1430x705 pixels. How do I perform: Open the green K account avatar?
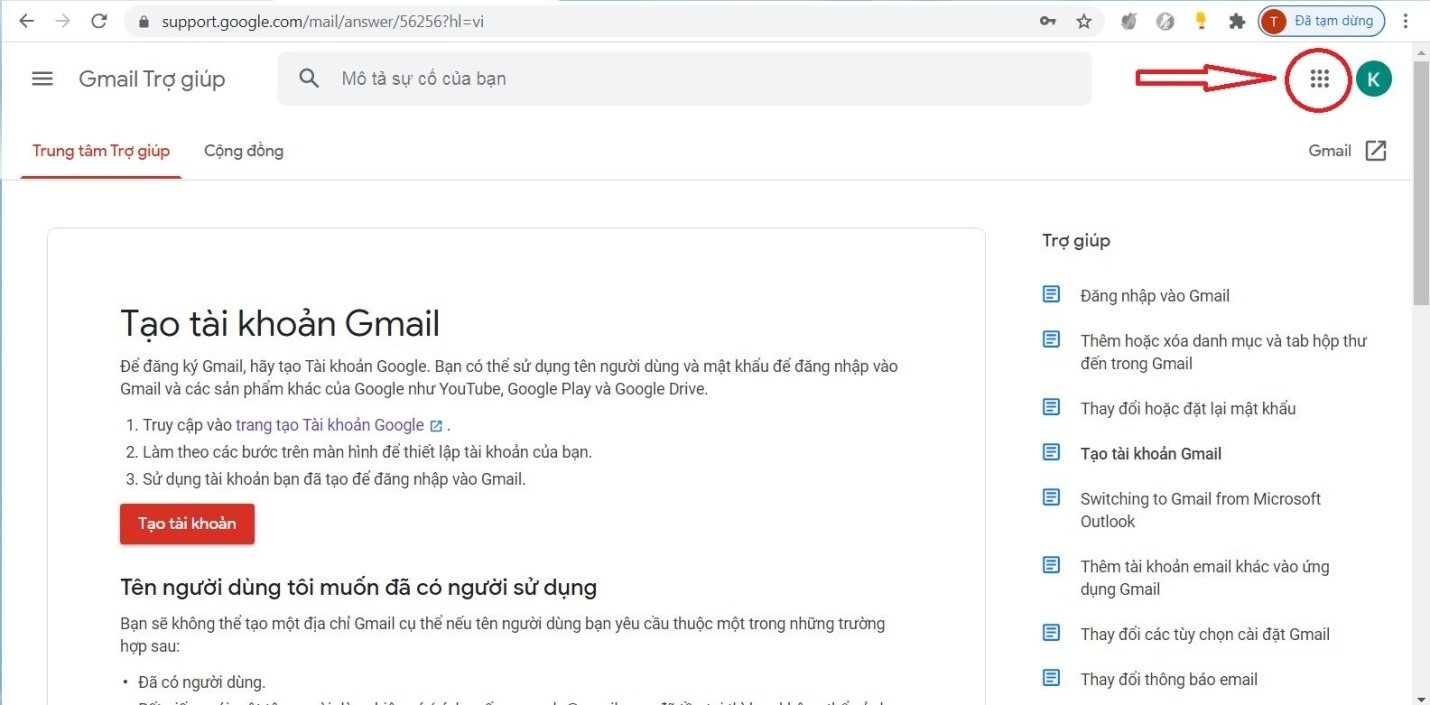pyautogui.click(x=1374, y=78)
